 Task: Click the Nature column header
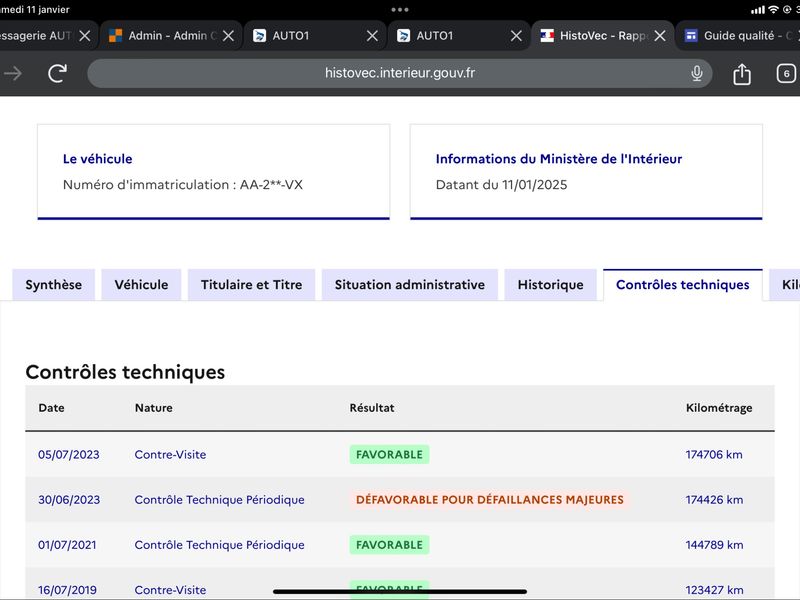pos(154,408)
